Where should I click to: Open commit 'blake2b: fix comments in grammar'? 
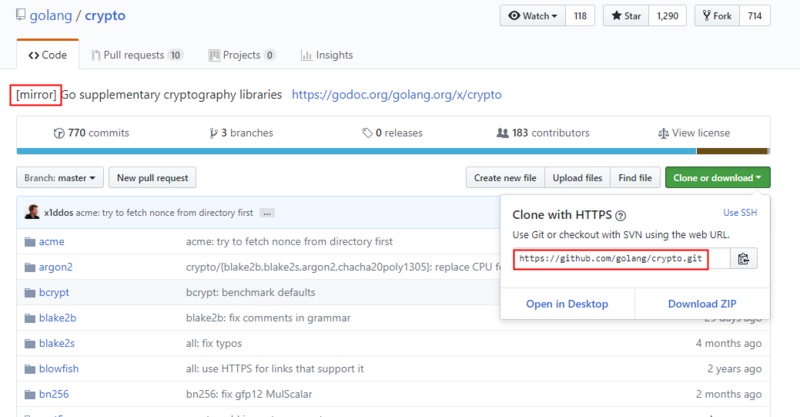point(268,318)
